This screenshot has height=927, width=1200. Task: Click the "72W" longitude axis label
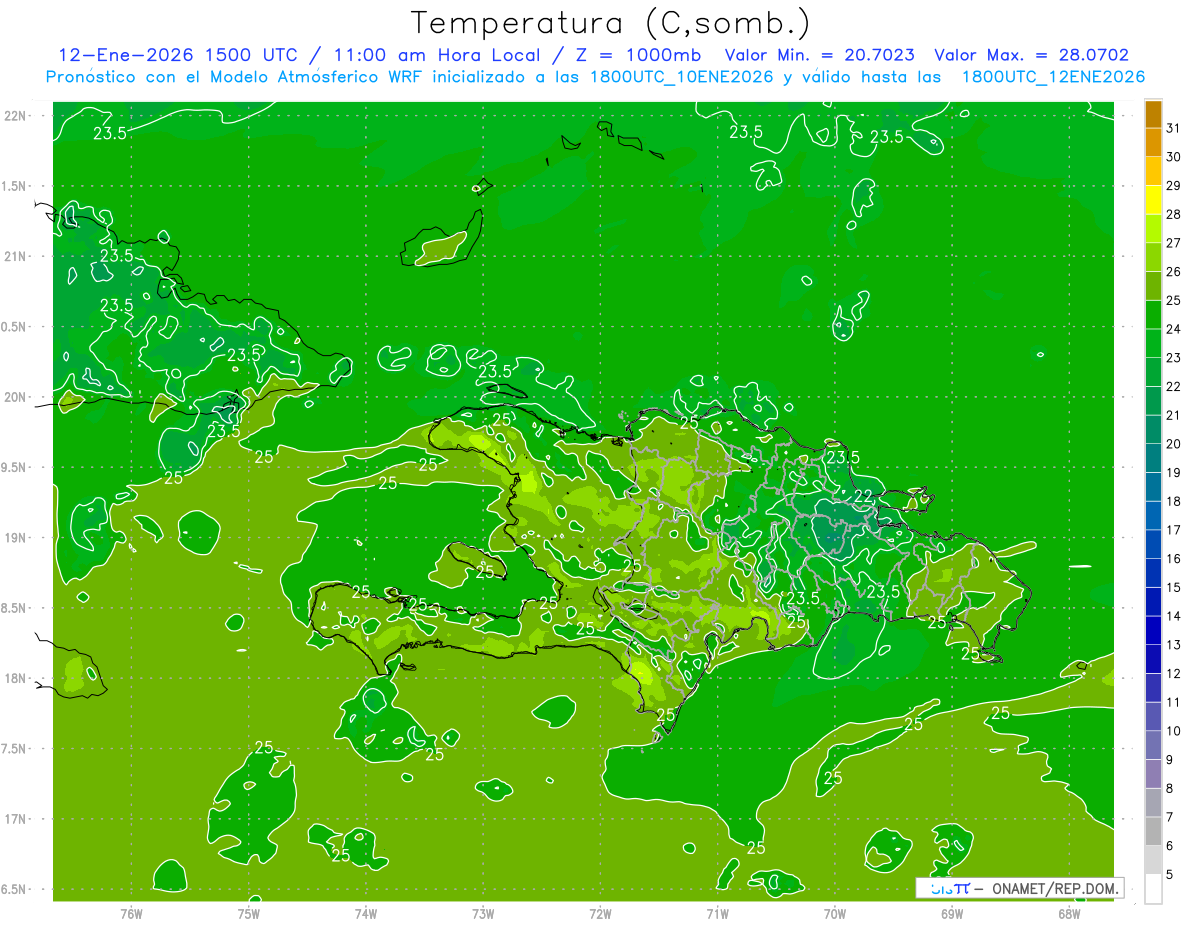(600, 914)
